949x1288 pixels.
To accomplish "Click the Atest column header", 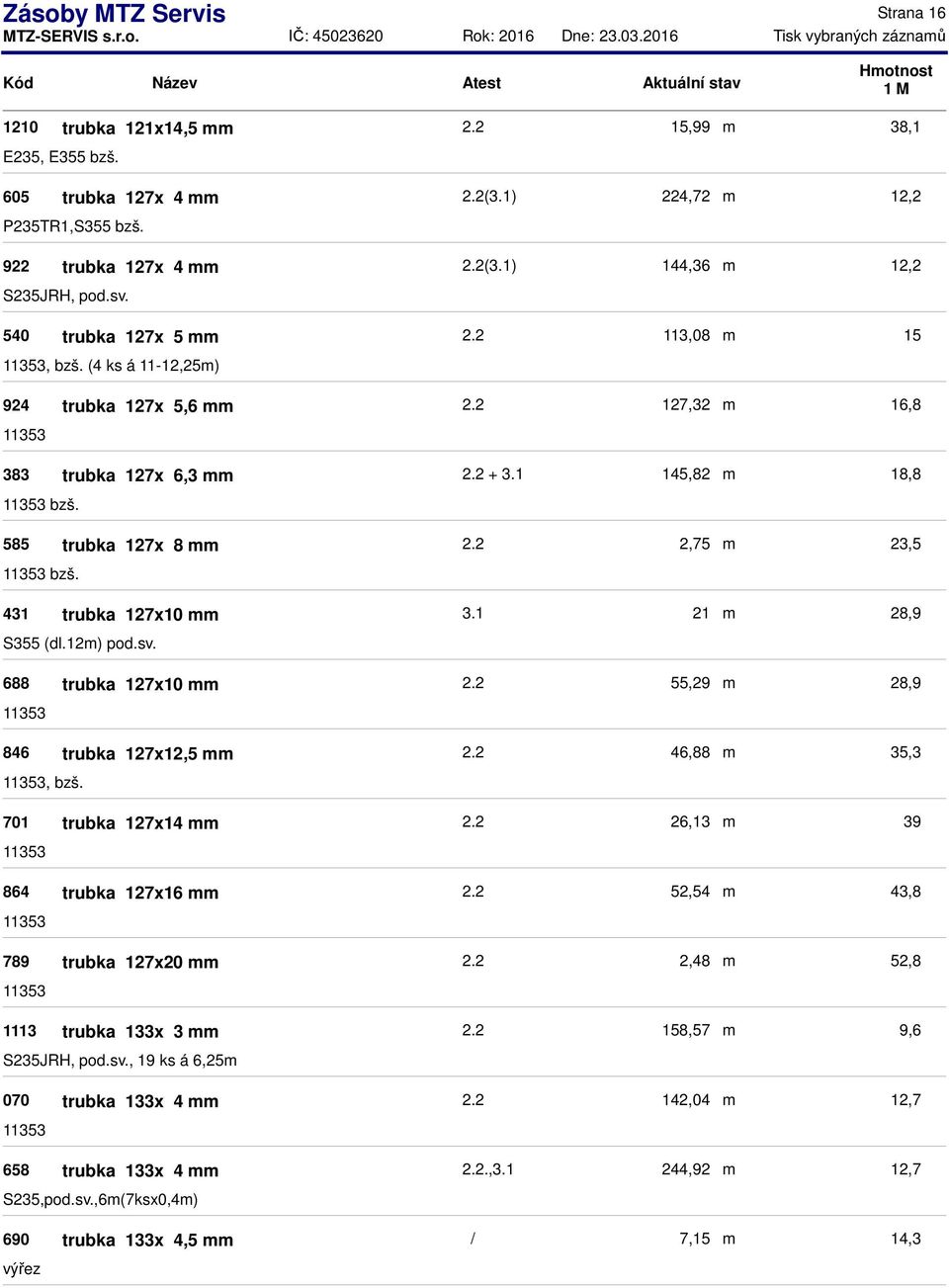I will click(x=481, y=83).
